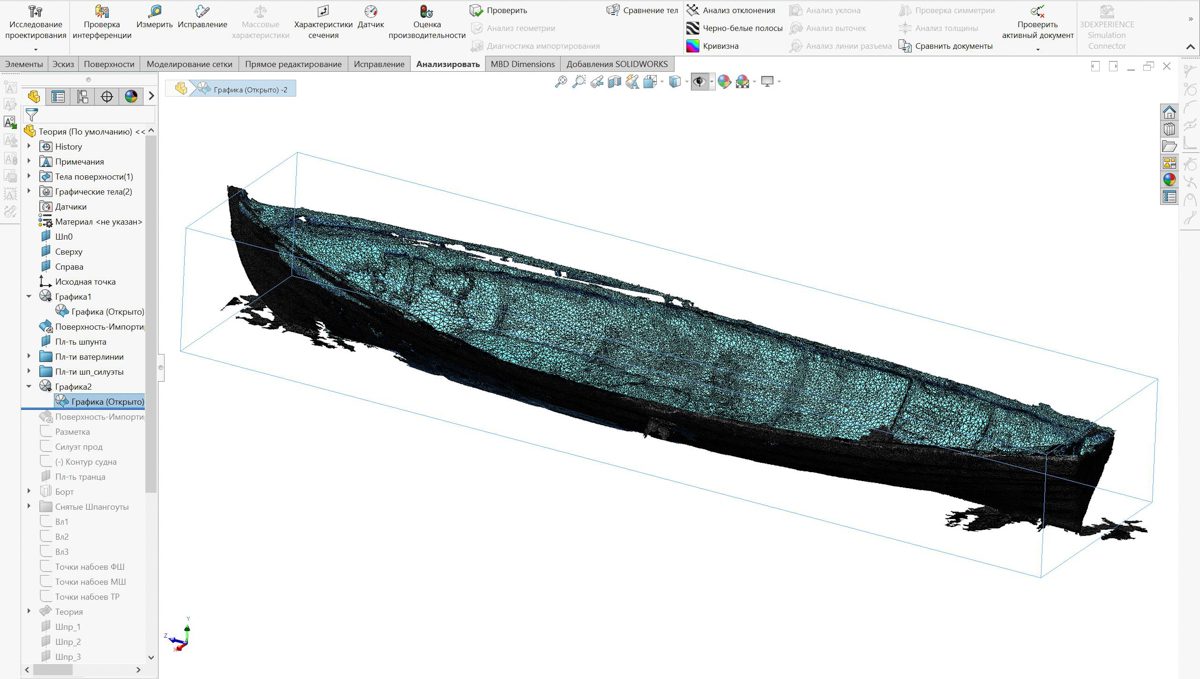Open Проверить активный документ dropdown arrow
The width and height of the screenshot is (1200, 679).
click(x=1038, y=49)
